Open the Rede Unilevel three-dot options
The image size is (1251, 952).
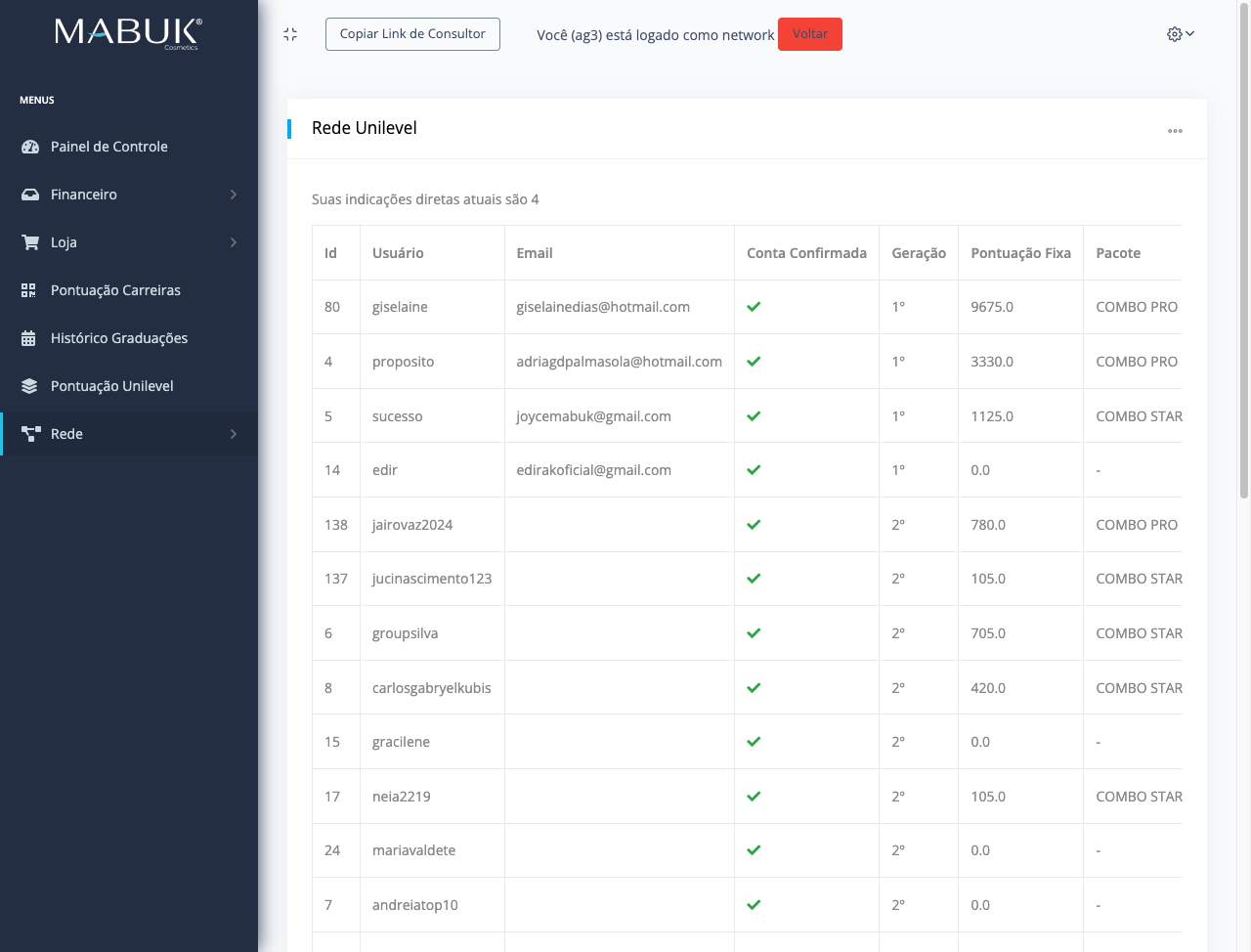[1175, 130]
